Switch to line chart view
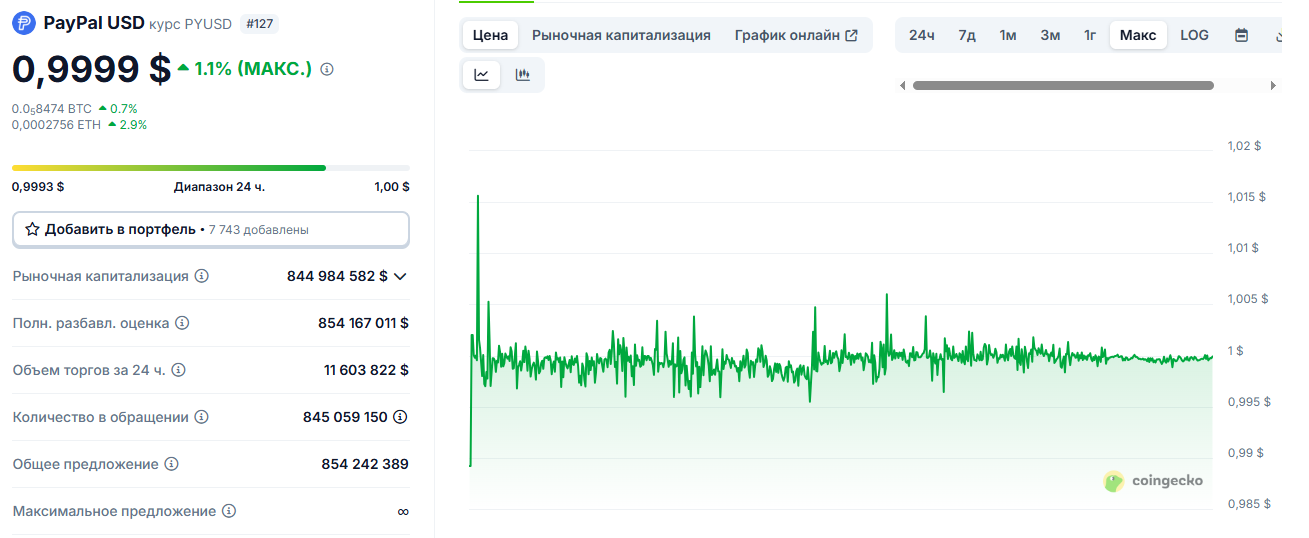 [x=482, y=75]
